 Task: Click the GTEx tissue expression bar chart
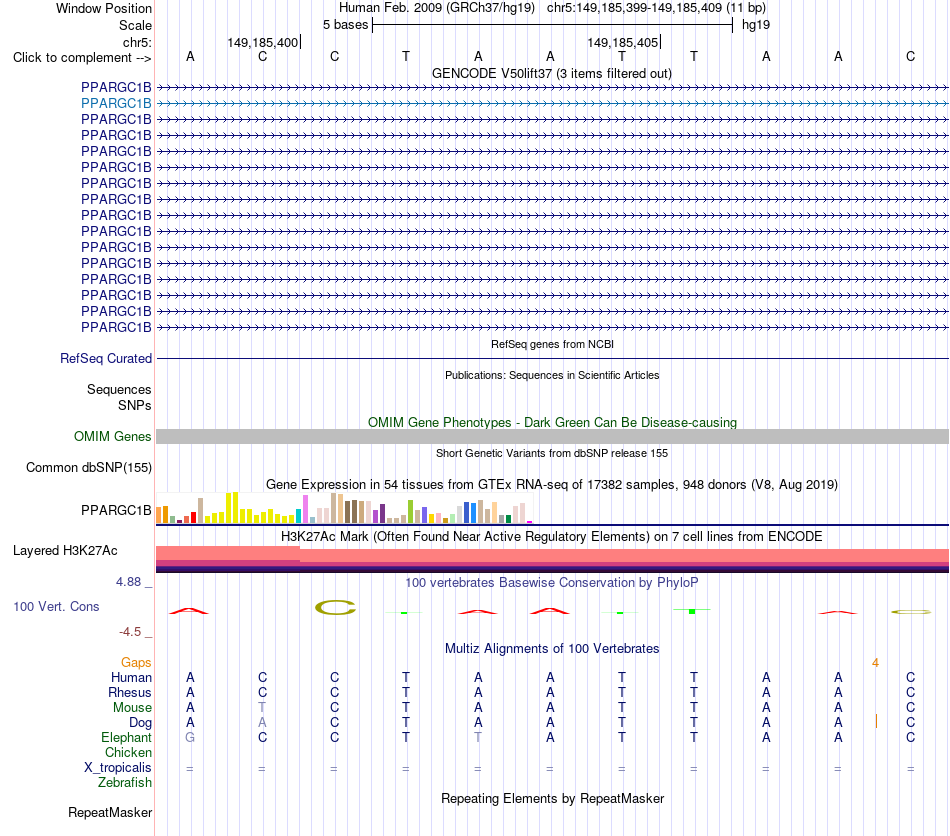(x=344, y=508)
